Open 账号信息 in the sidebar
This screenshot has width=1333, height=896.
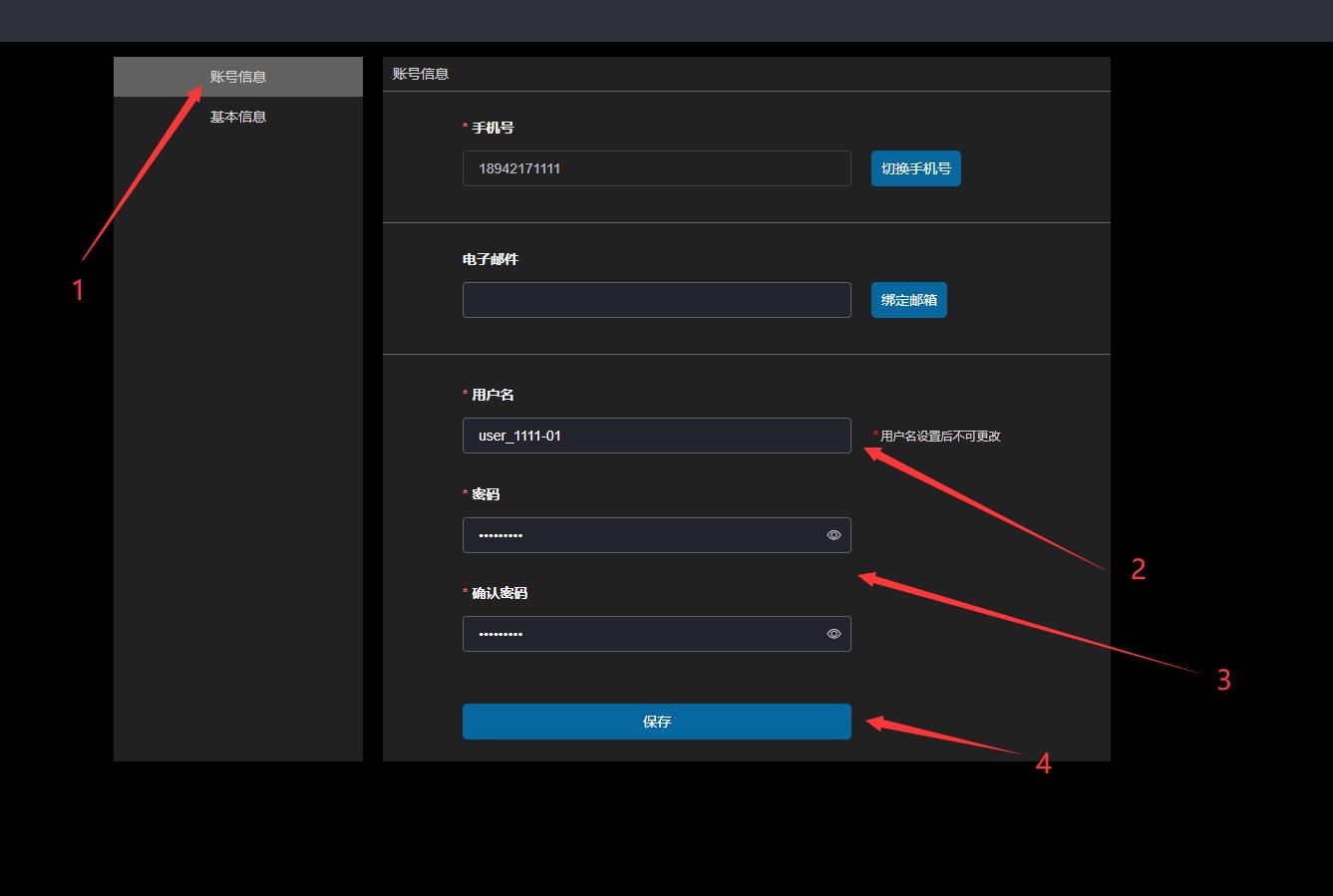click(238, 77)
